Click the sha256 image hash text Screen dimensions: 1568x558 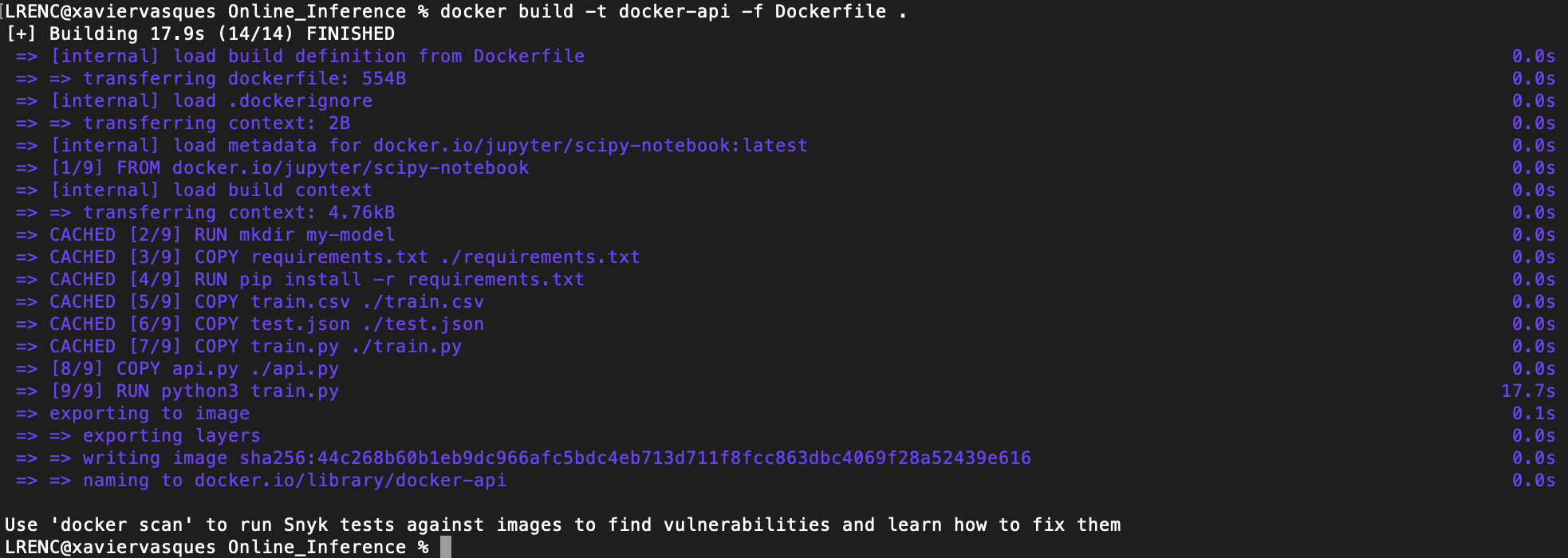click(x=635, y=458)
